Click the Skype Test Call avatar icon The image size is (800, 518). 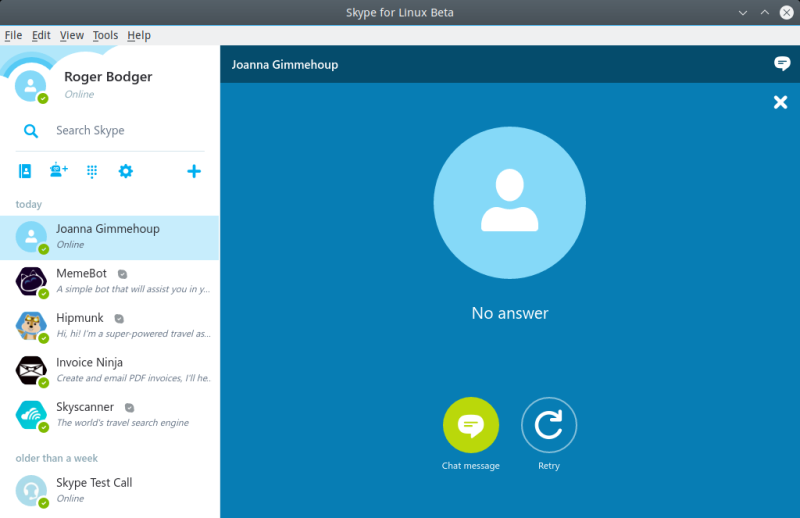point(31,490)
